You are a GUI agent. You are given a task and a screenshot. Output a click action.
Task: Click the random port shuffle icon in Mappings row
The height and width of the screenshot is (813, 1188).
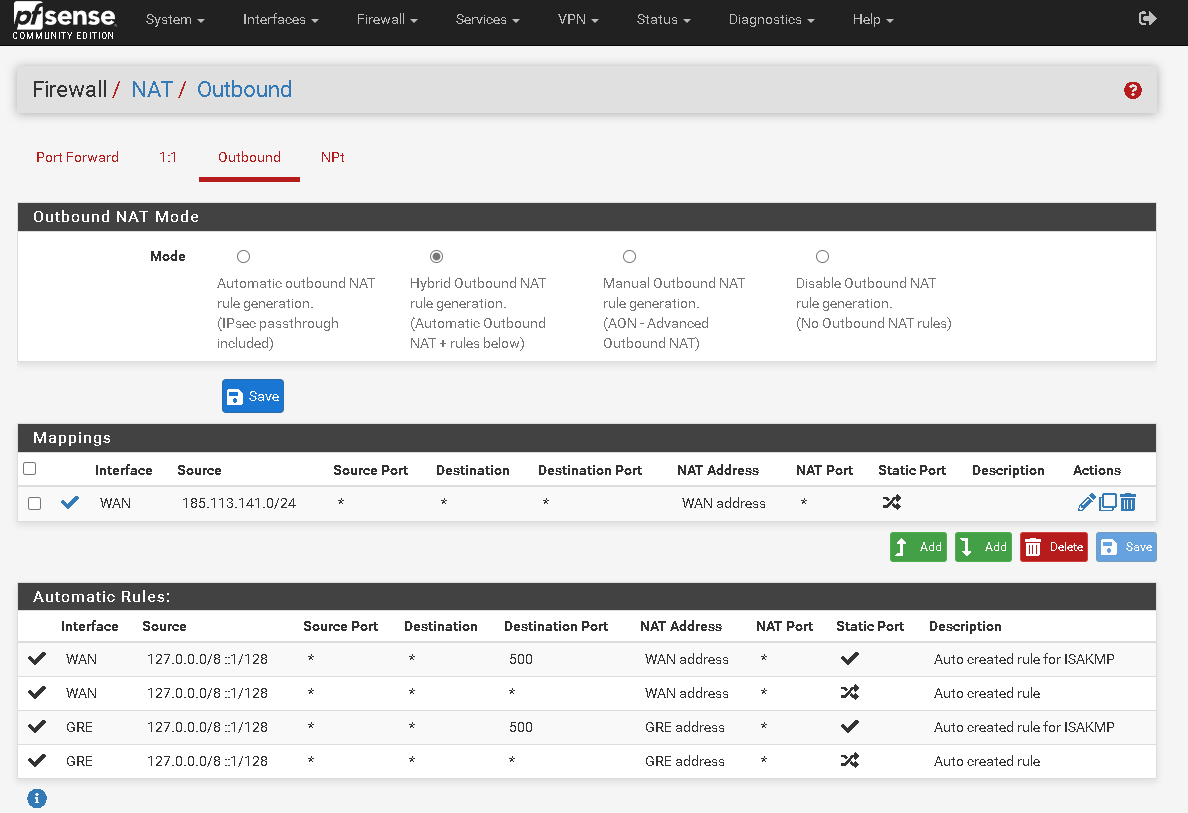tap(892, 502)
